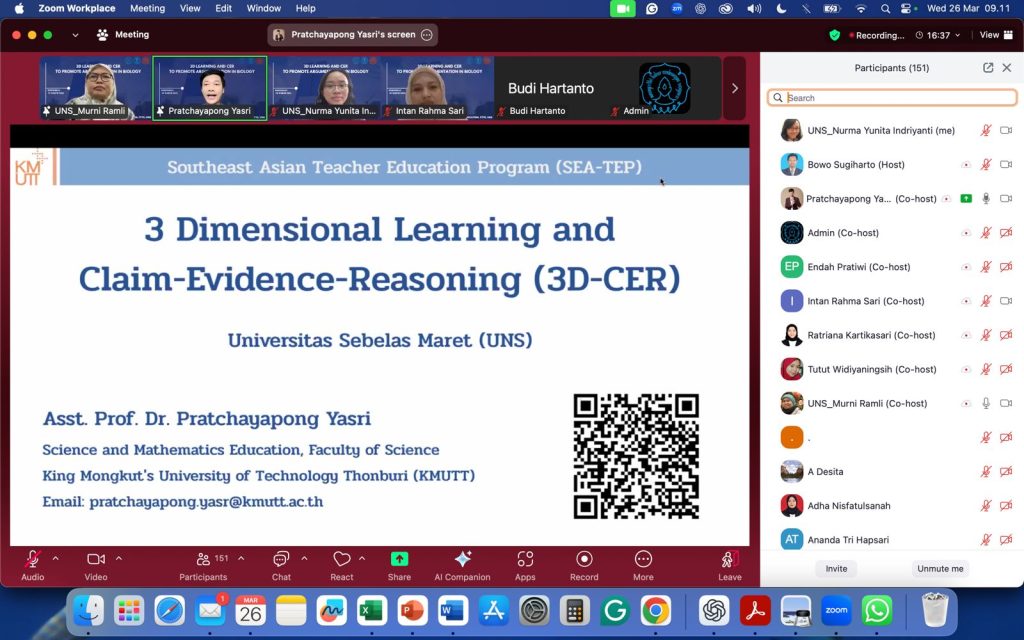Click the green Zoom camera menu bar icon

pos(622,8)
